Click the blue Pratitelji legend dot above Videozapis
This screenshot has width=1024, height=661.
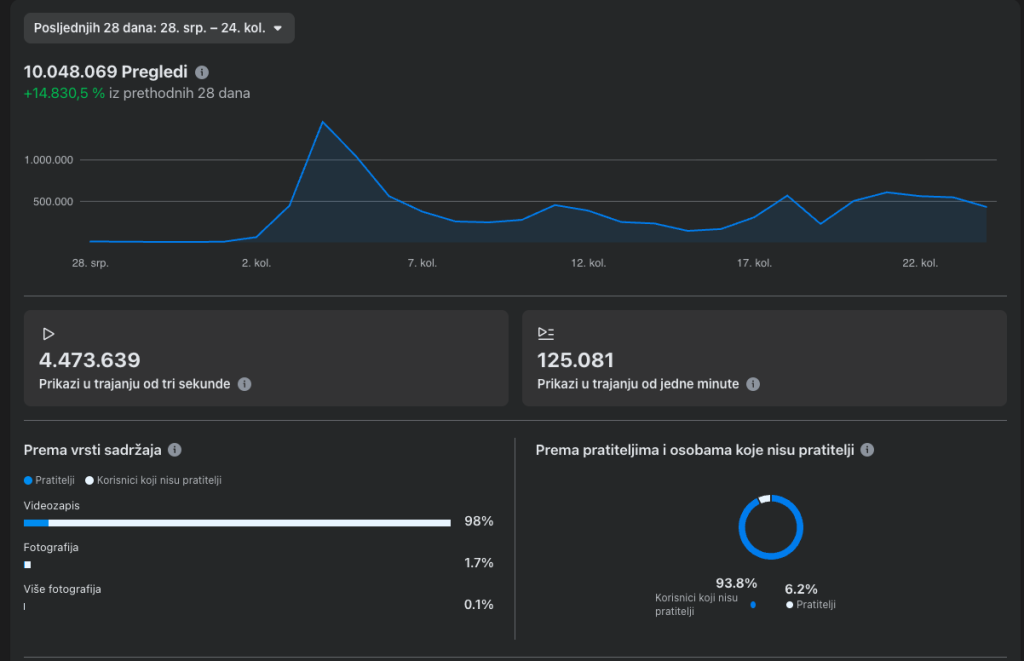28,480
